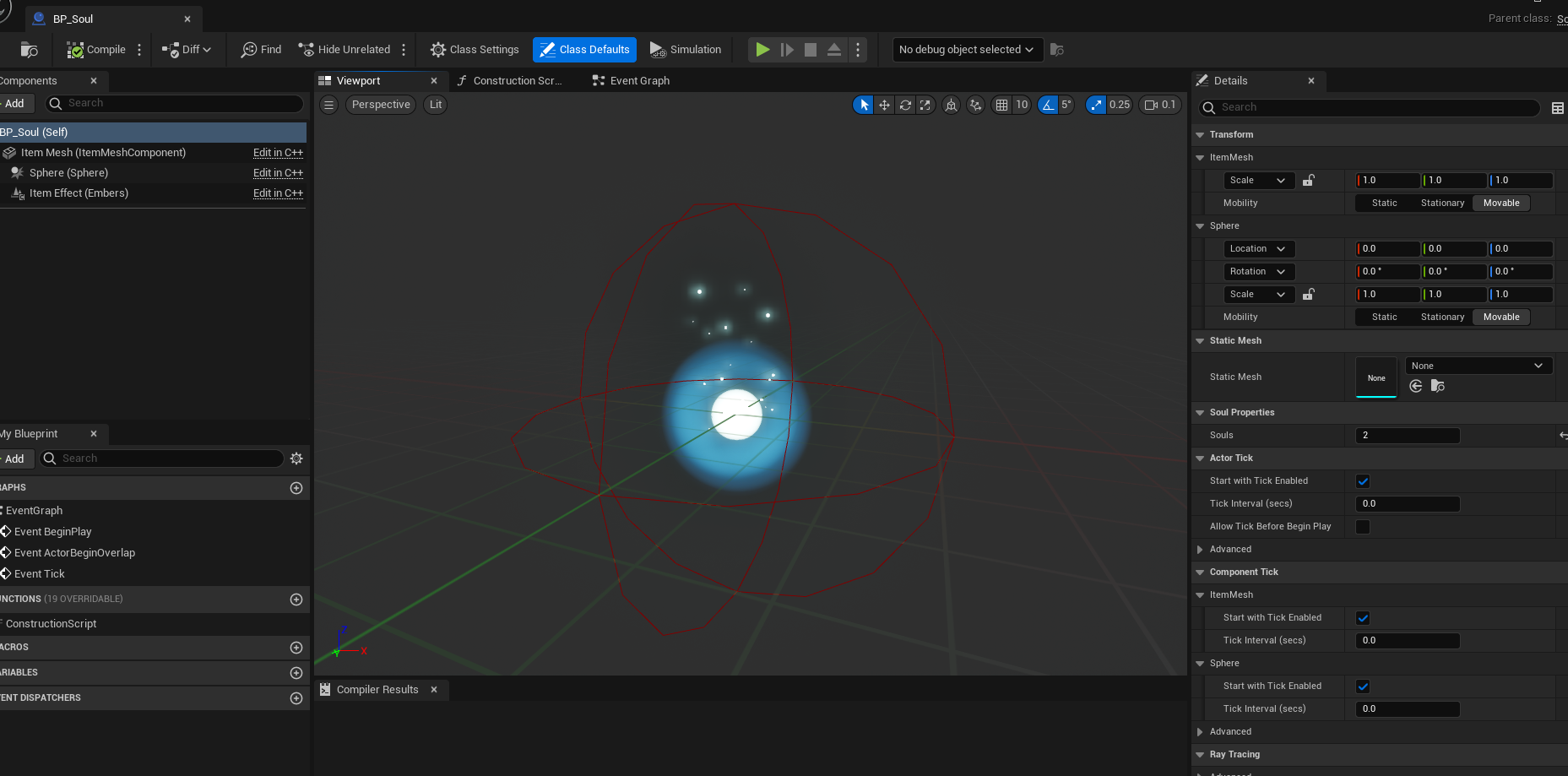
Task: Toggle rotation snapping angle icon
Action: (x=1048, y=105)
